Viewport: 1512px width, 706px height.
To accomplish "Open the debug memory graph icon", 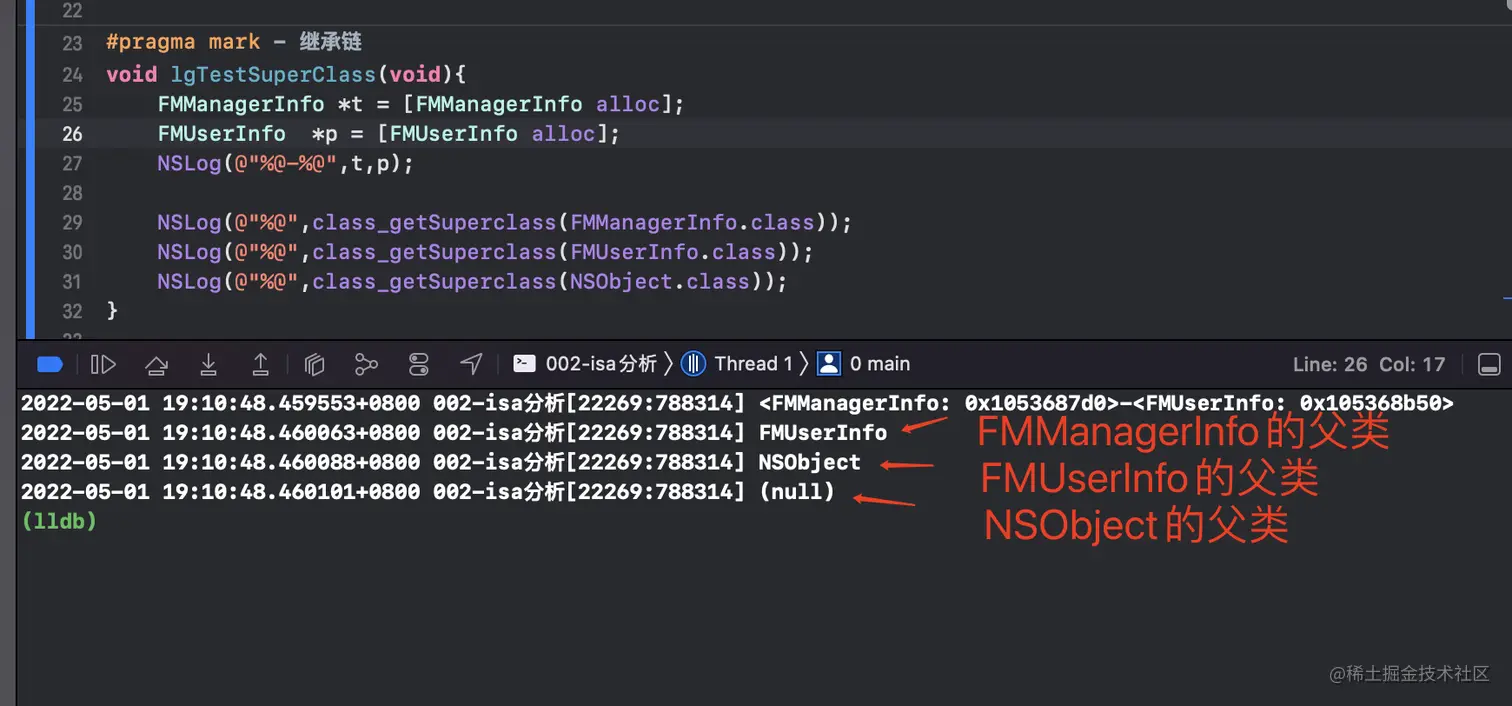I will (366, 365).
